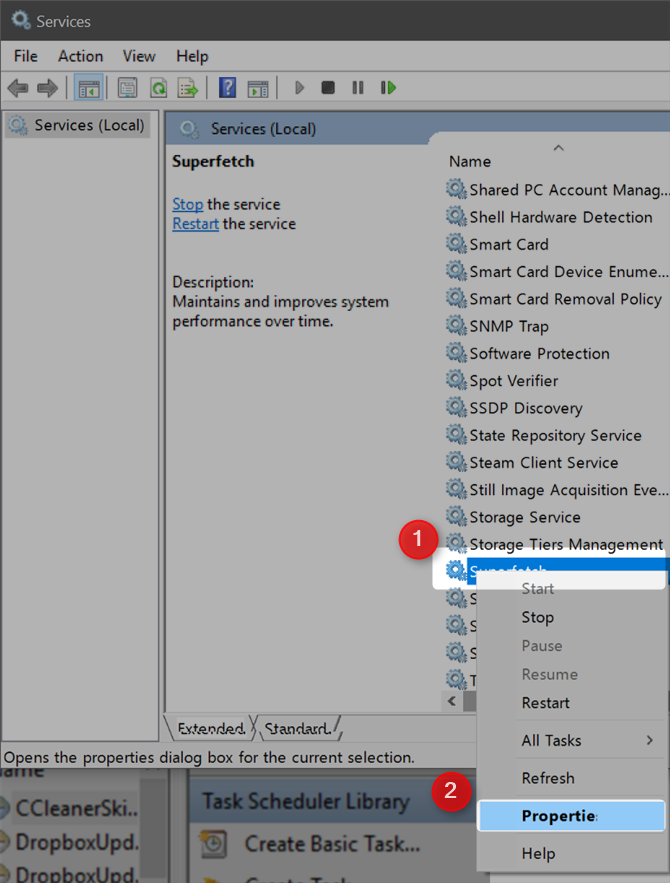Image resolution: width=670 pixels, height=883 pixels.
Task: Click the Back arrow in toolbar
Action: [x=17, y=88]
